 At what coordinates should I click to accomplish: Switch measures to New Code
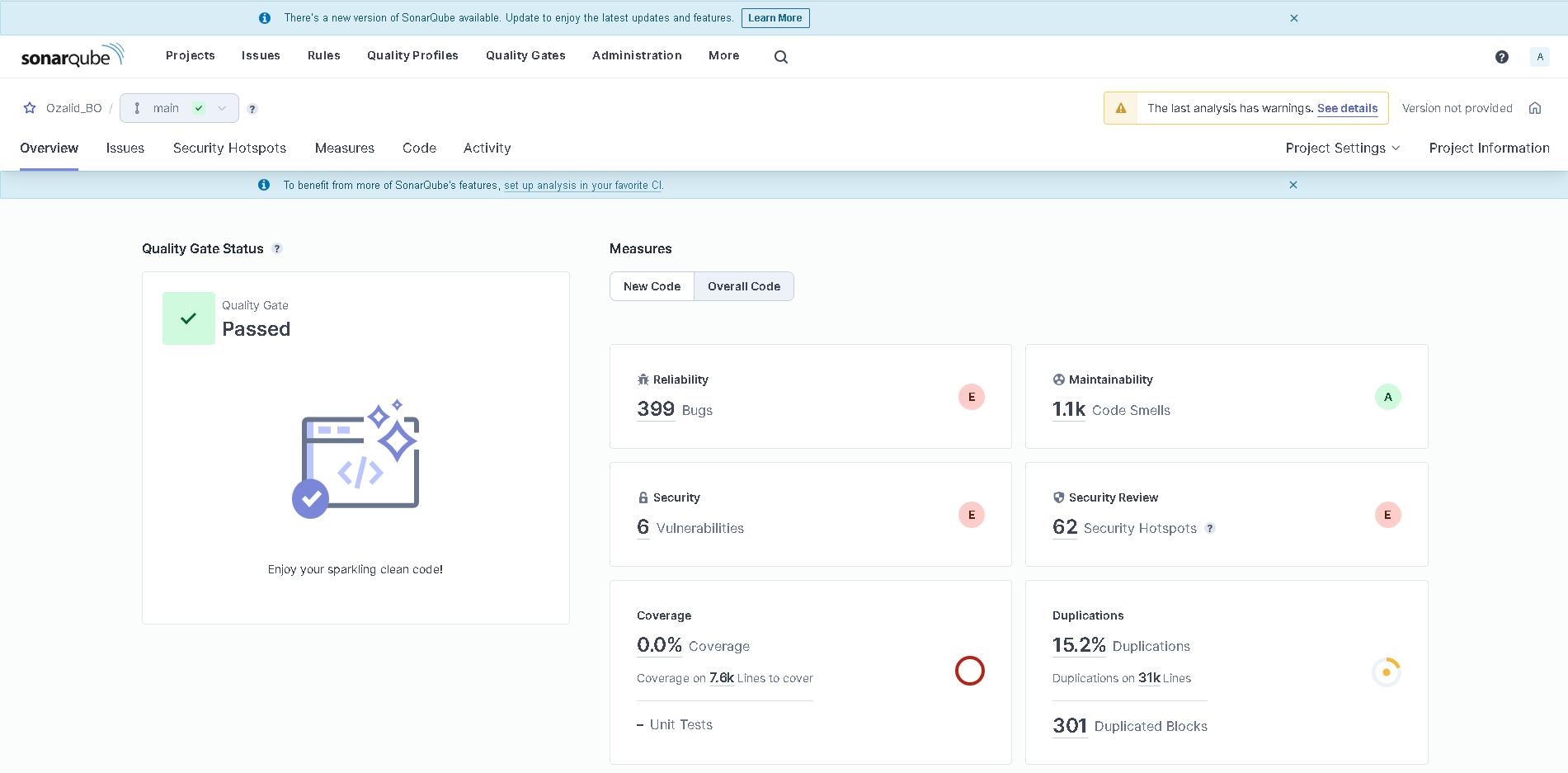[x=652, y=286]
